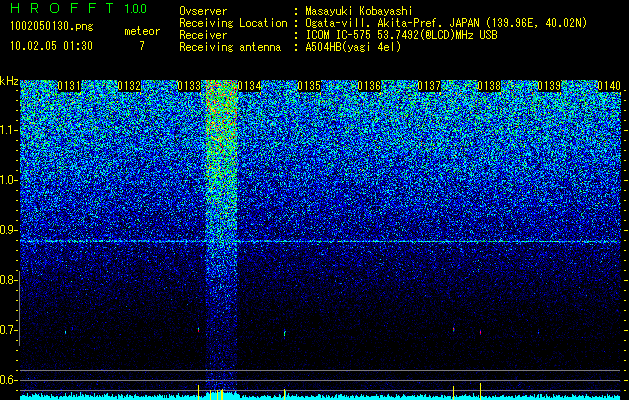
Task: Select the Ogata-vill. Akita-Pref. JAPAN location text
Action: pyautogui.click(x=446, y=24)
